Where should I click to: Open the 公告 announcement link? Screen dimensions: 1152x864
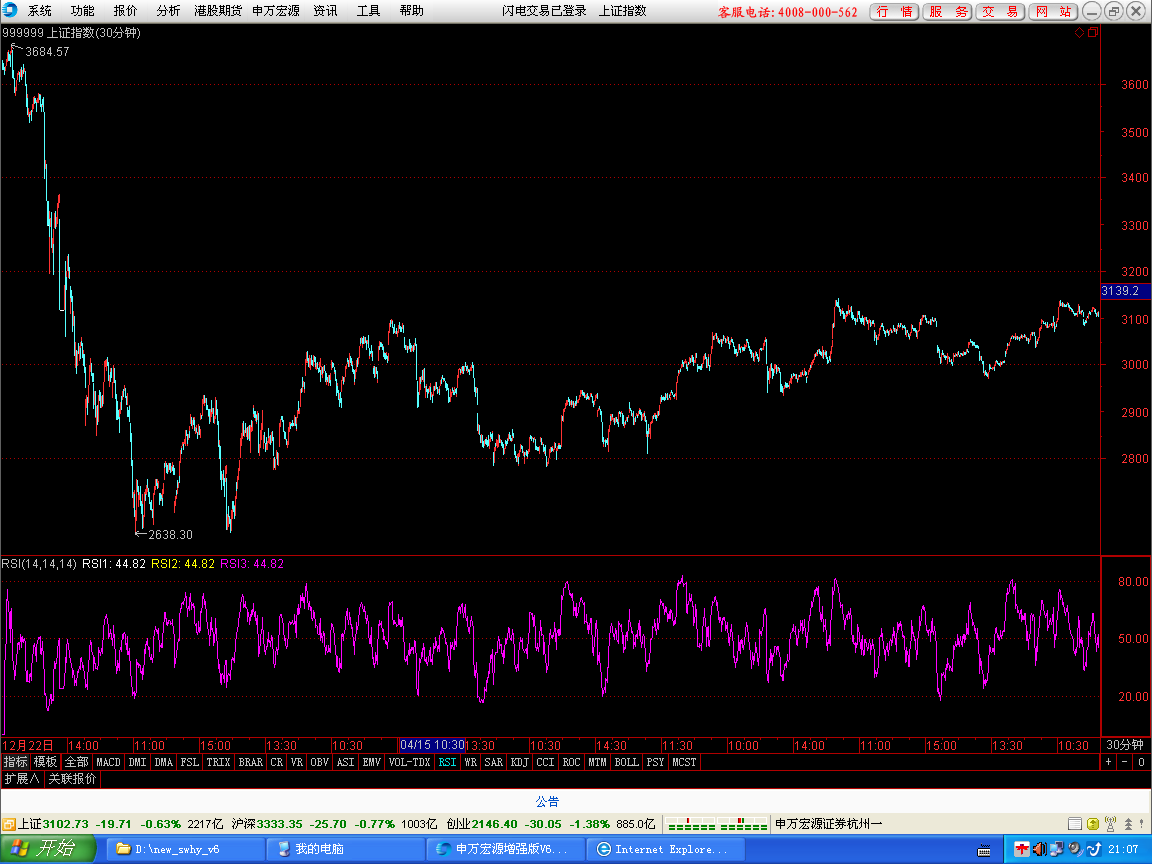tap(547, 802)
